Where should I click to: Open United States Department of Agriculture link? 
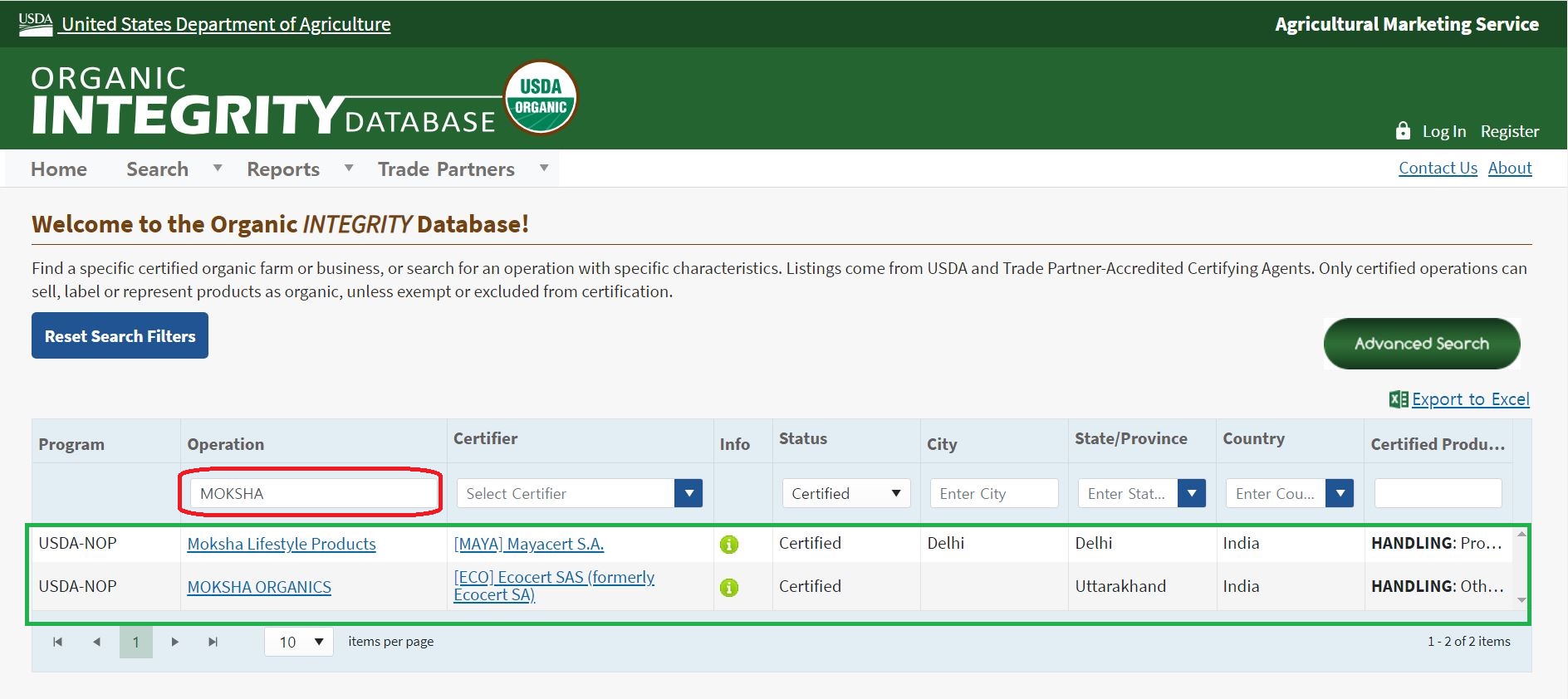coord(226,24)
